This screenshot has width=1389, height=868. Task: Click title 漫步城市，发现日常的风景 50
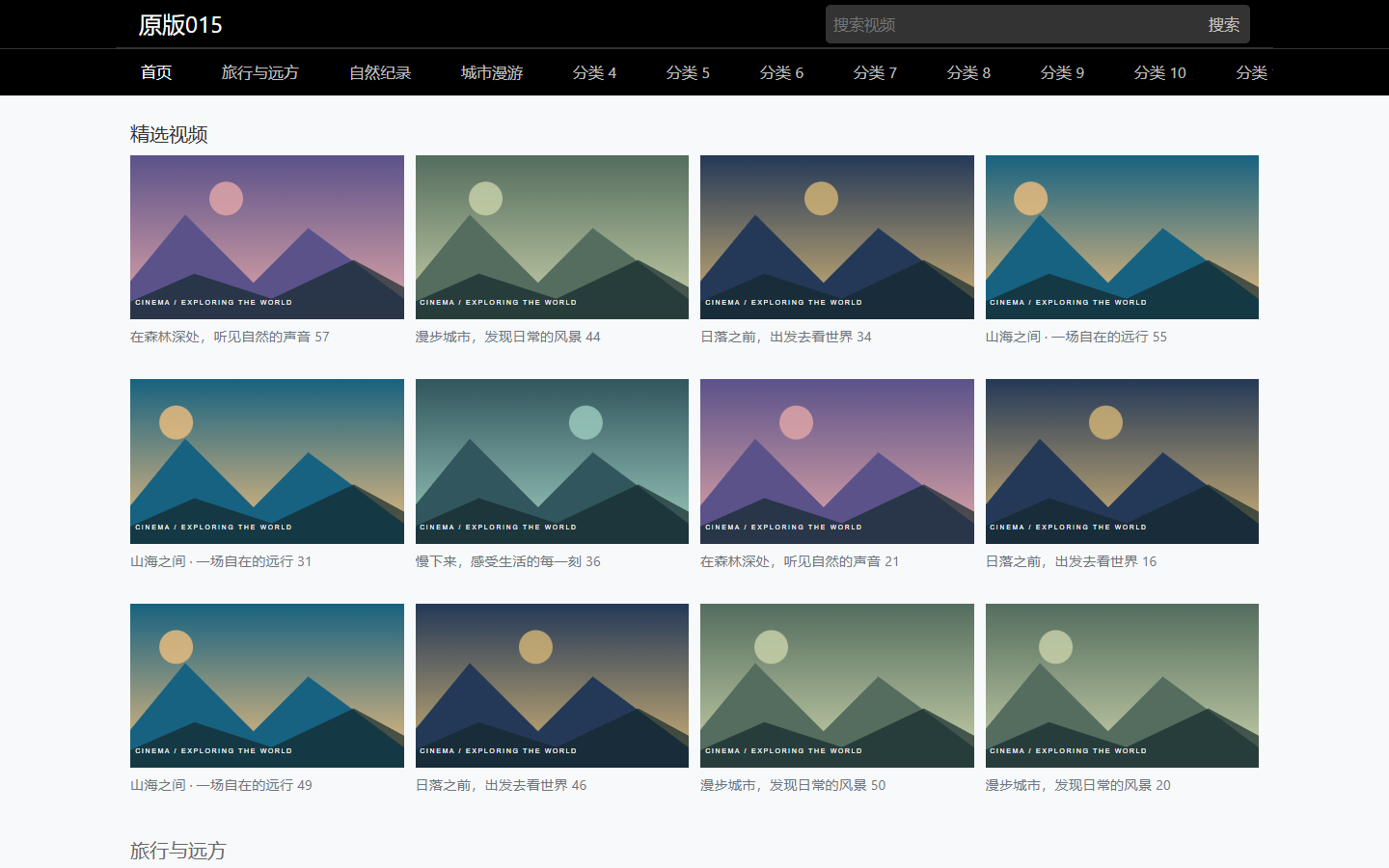(x=793, y=785)
